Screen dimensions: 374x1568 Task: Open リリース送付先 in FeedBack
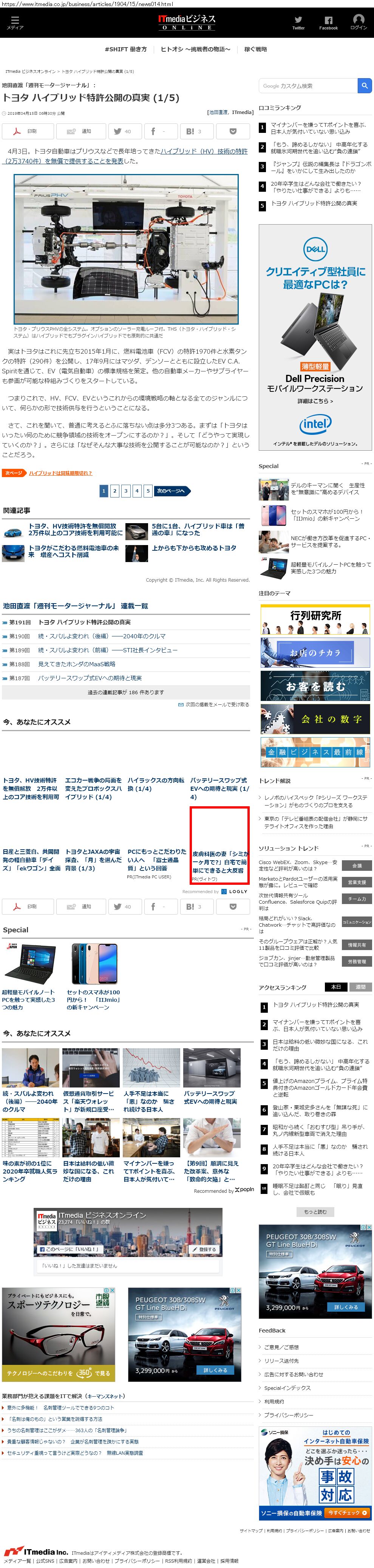(x=281, y=1360)
